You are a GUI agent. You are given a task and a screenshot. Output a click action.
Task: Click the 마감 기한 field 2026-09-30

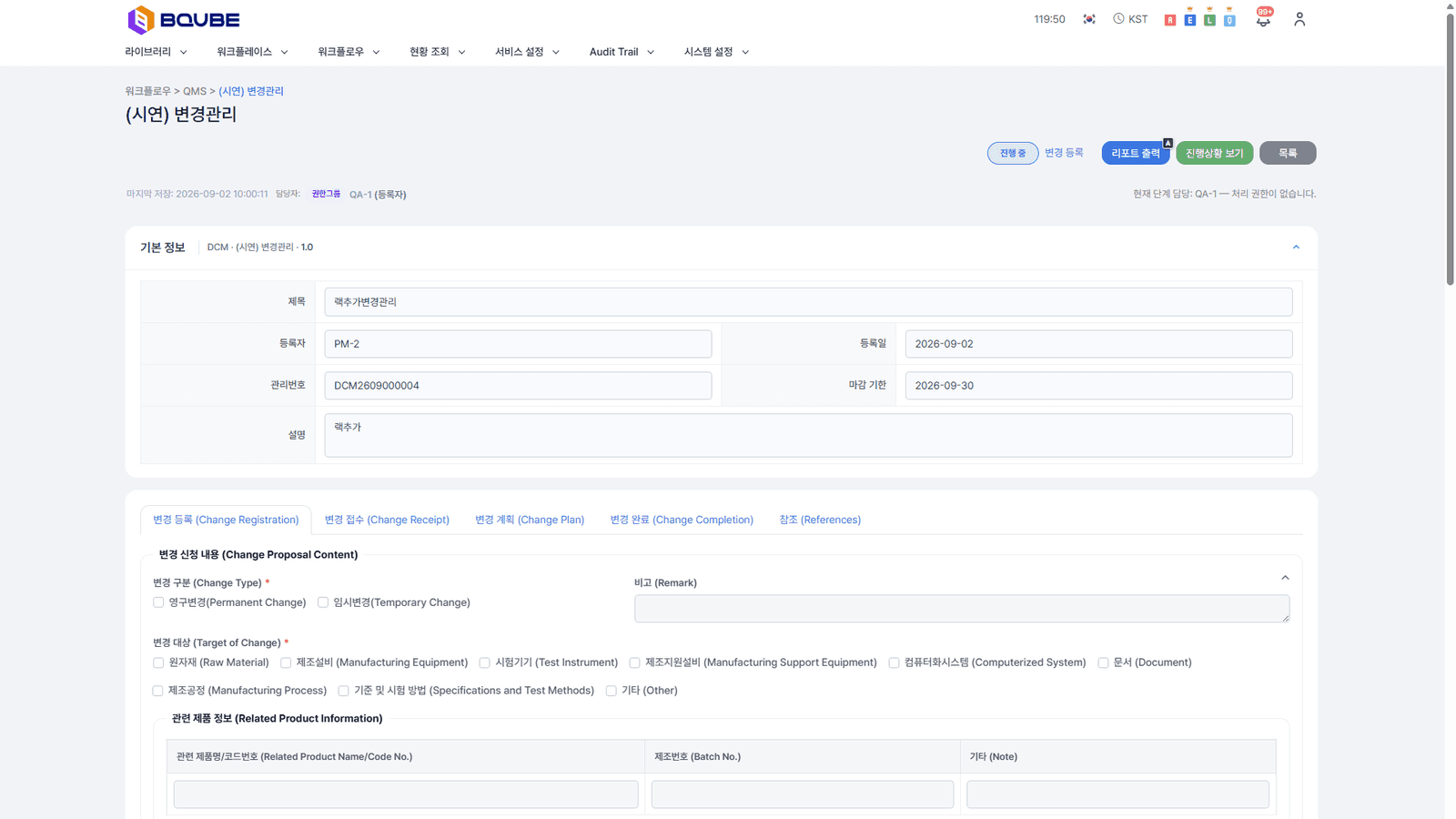click(x=1098, y=386)
